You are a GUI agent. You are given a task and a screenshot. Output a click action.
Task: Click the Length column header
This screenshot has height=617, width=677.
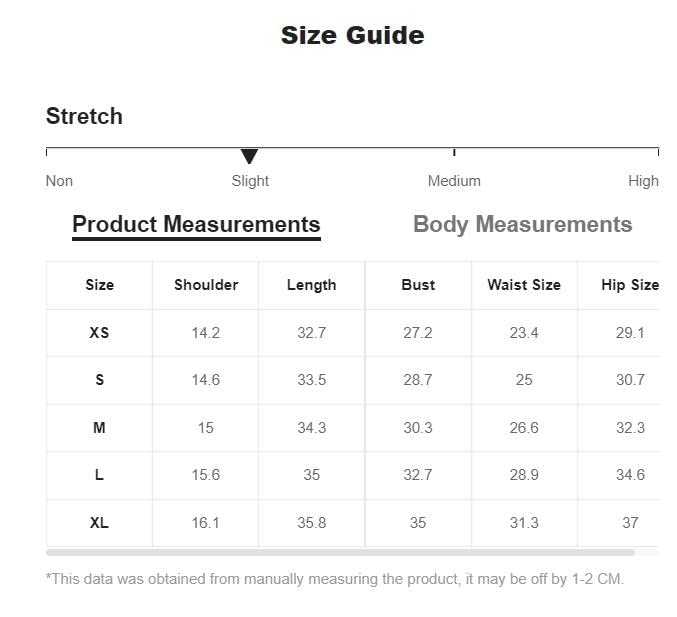tap(311, 285)
